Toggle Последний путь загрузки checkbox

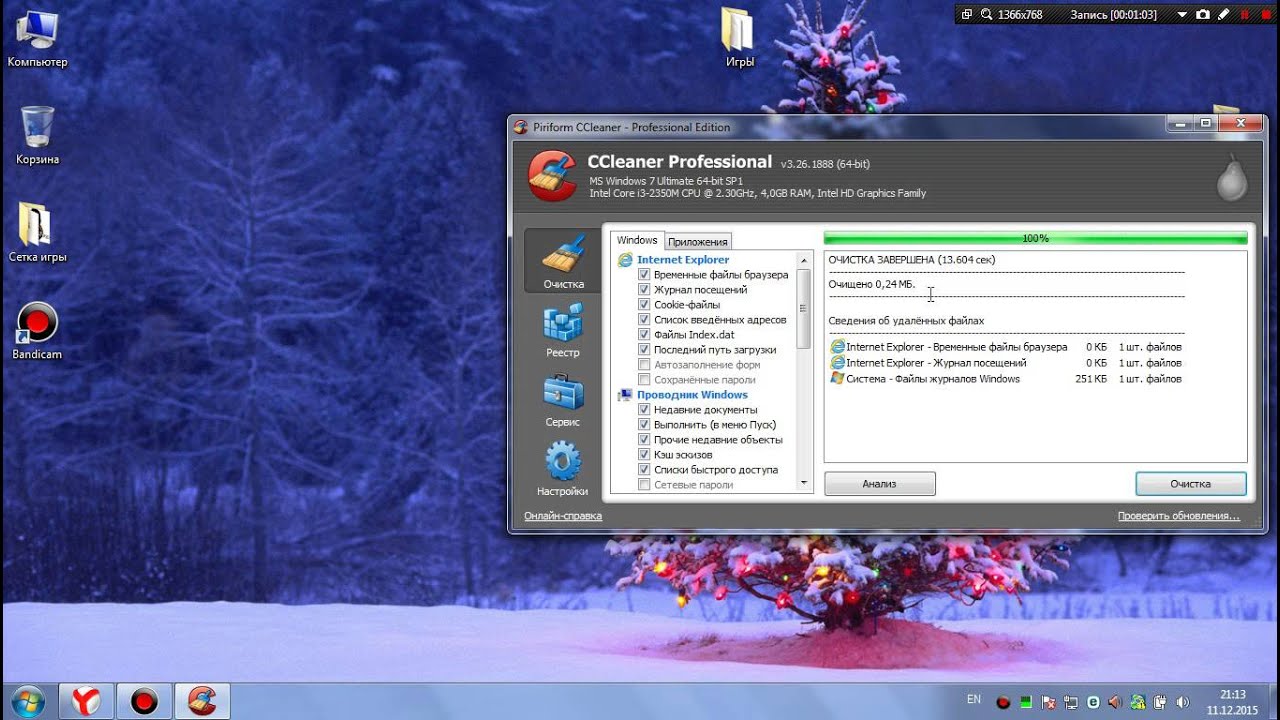coord(645,350)
